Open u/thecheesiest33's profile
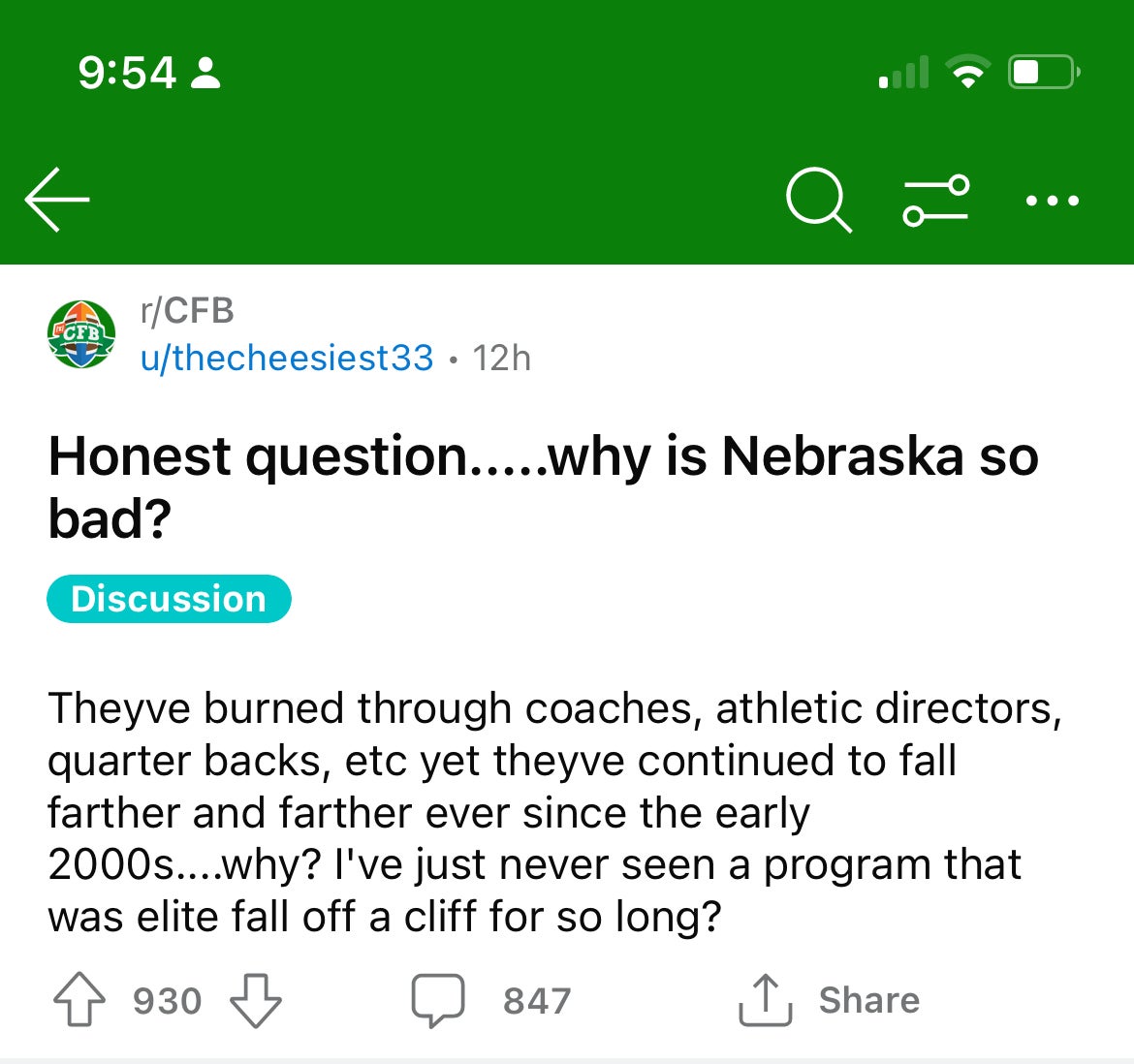 coord(287,358)
